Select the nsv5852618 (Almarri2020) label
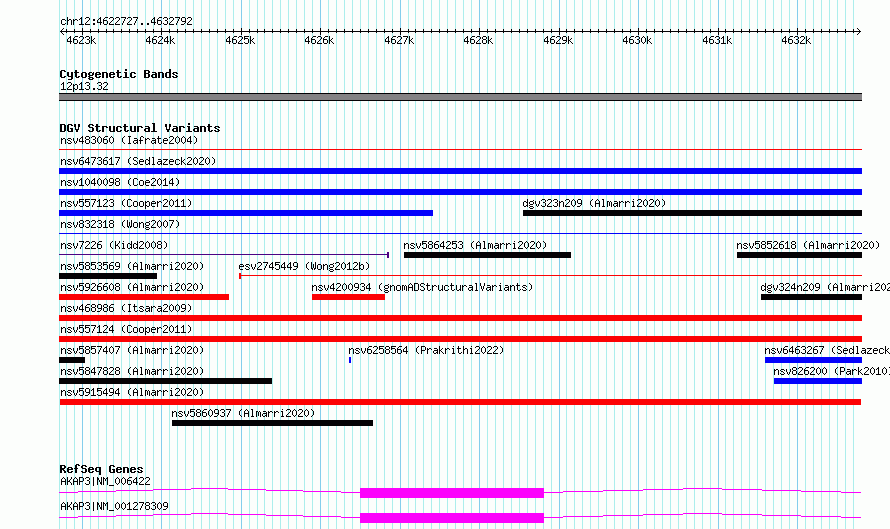 808,245
